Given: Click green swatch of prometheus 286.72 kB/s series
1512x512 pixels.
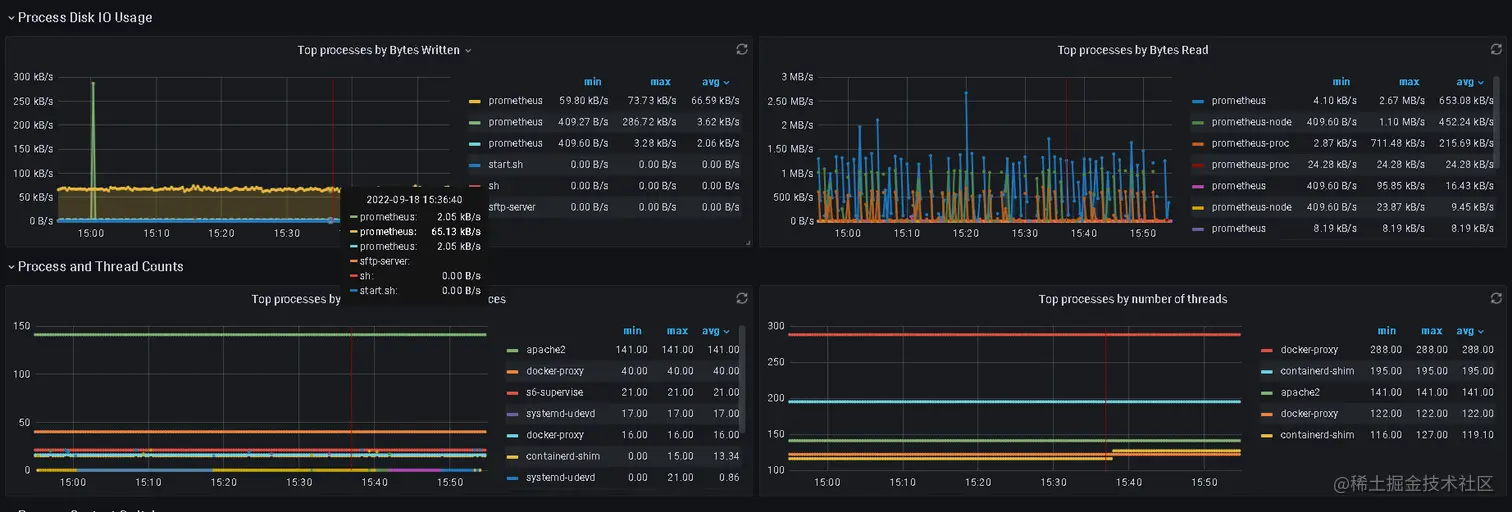Looking at the screenshot, I should (x=475, y=122).
